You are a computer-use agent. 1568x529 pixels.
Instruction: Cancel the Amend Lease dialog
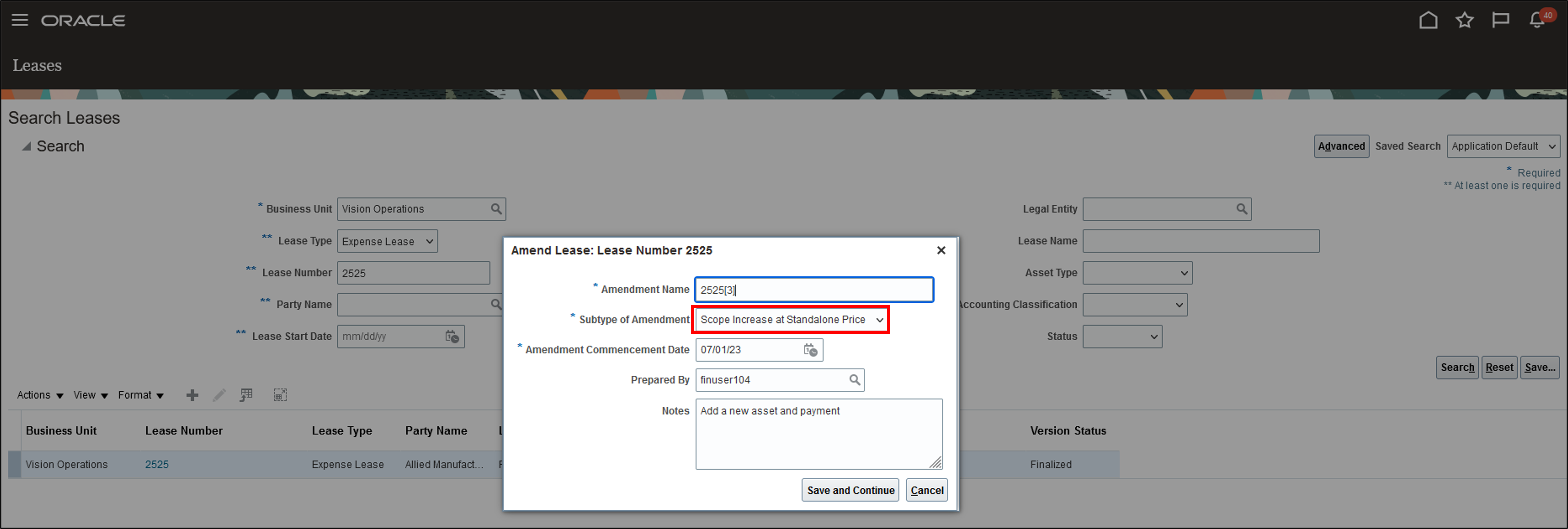pyautogui.click(x=926, y=491)
